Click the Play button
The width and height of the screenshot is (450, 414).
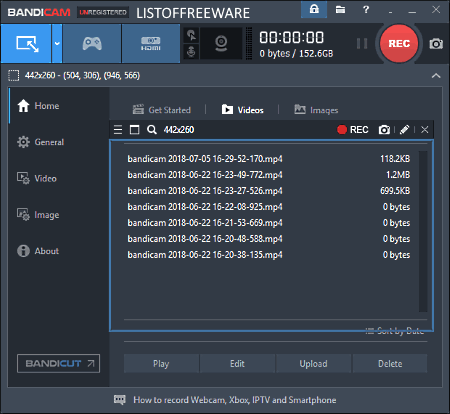pyautogui.click(x=161, y=363)
